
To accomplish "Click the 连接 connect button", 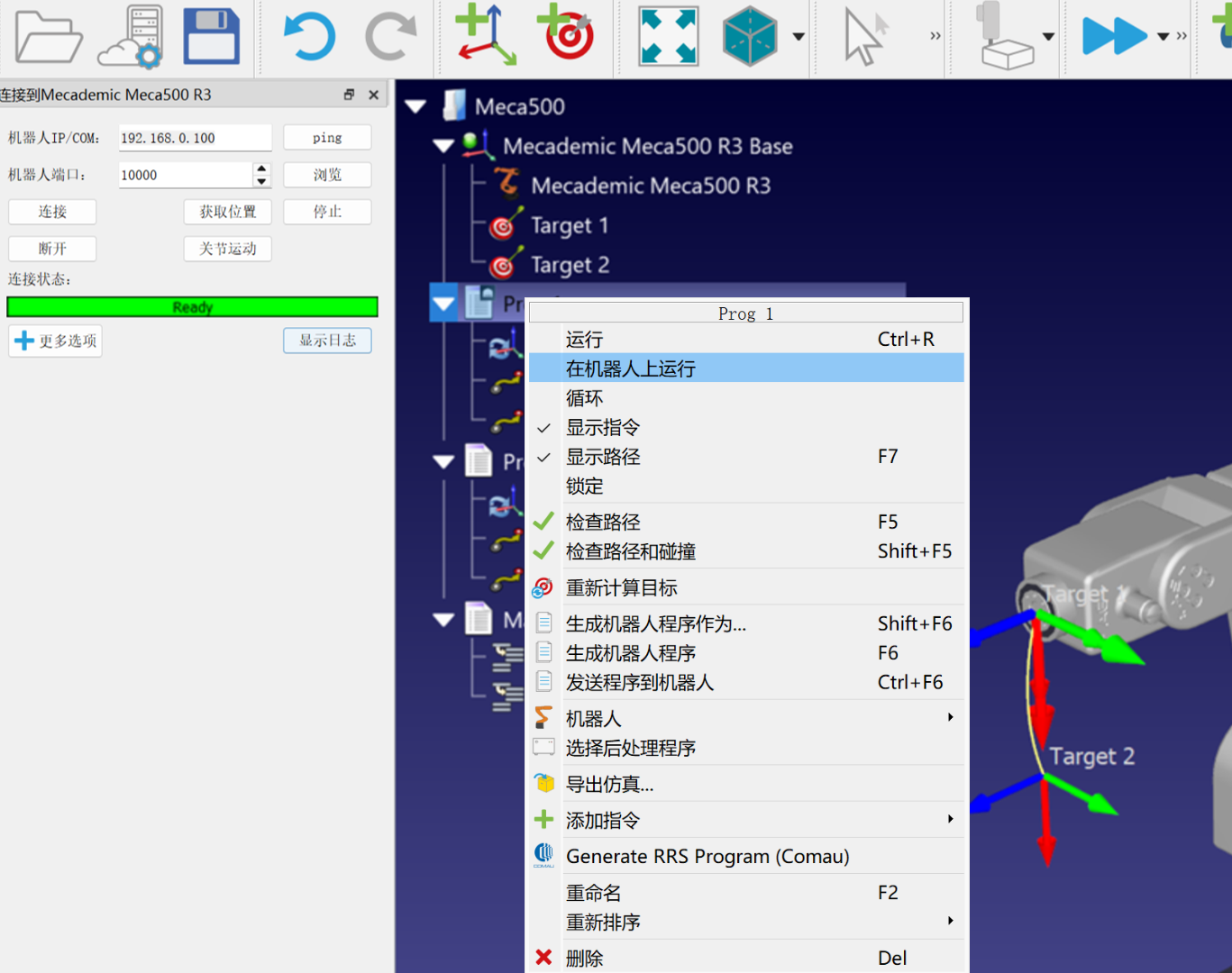I will pos(51,212).
